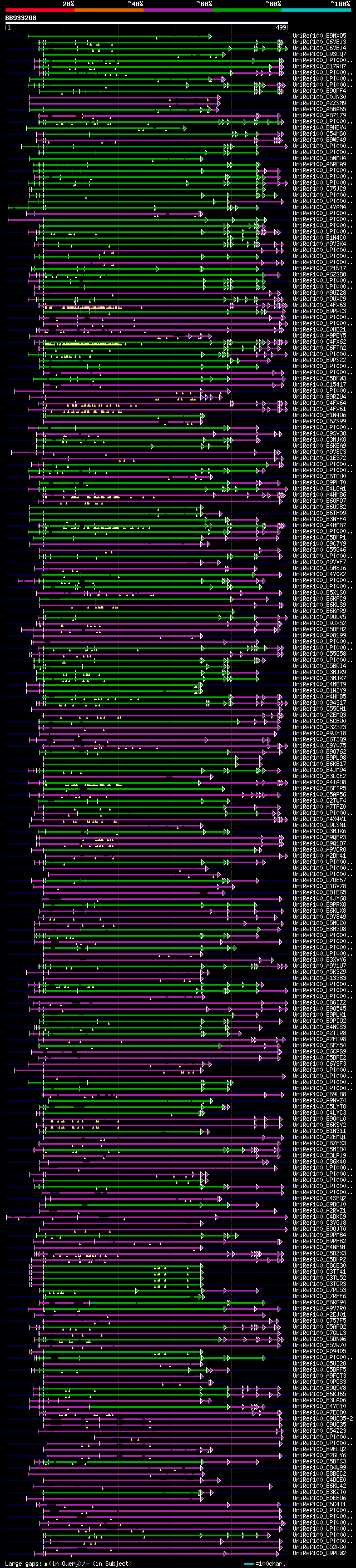The width and height of the screenshot is (356, 1568).
Task: Select hit UniRef100_Q7UE67
Action: (x=319, y=880)
